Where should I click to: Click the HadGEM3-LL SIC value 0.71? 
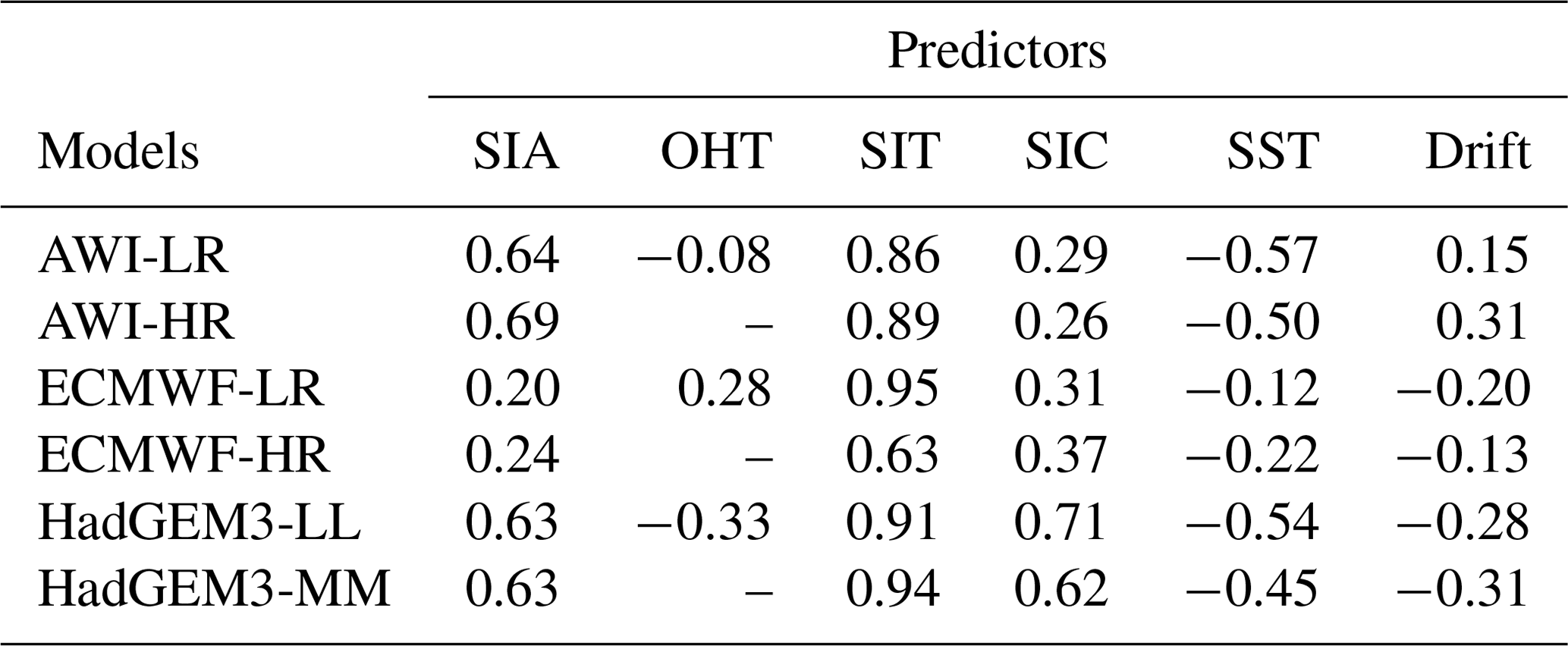[1061, 522]
